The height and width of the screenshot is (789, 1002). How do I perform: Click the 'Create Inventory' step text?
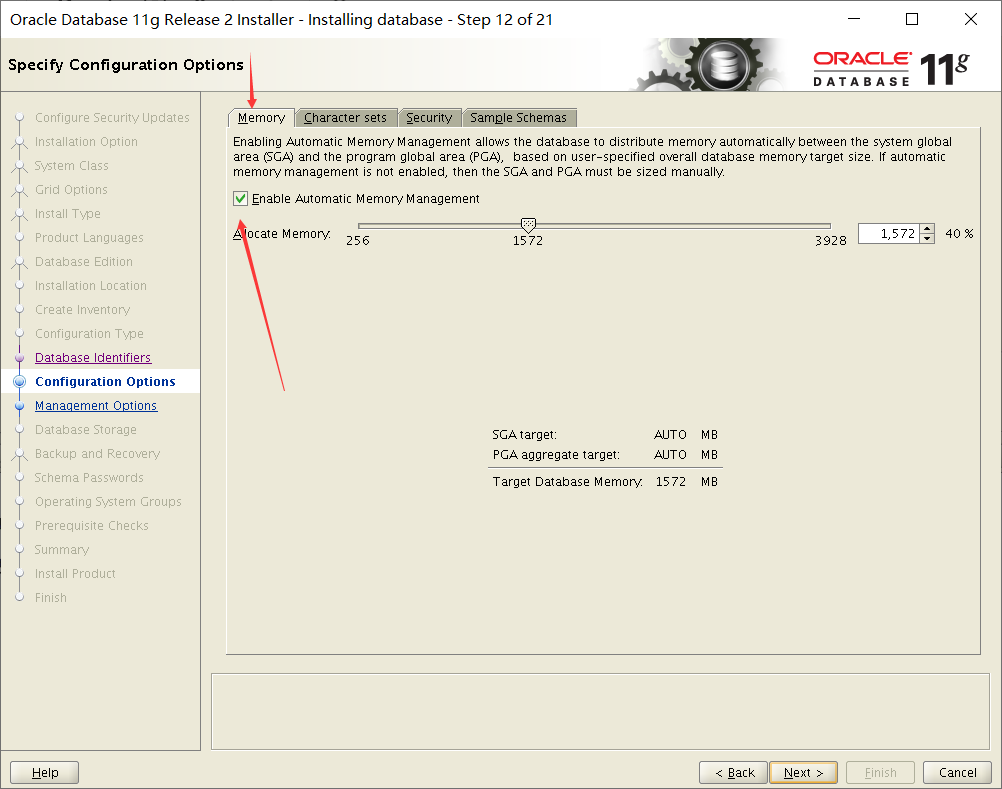point(82,310)
